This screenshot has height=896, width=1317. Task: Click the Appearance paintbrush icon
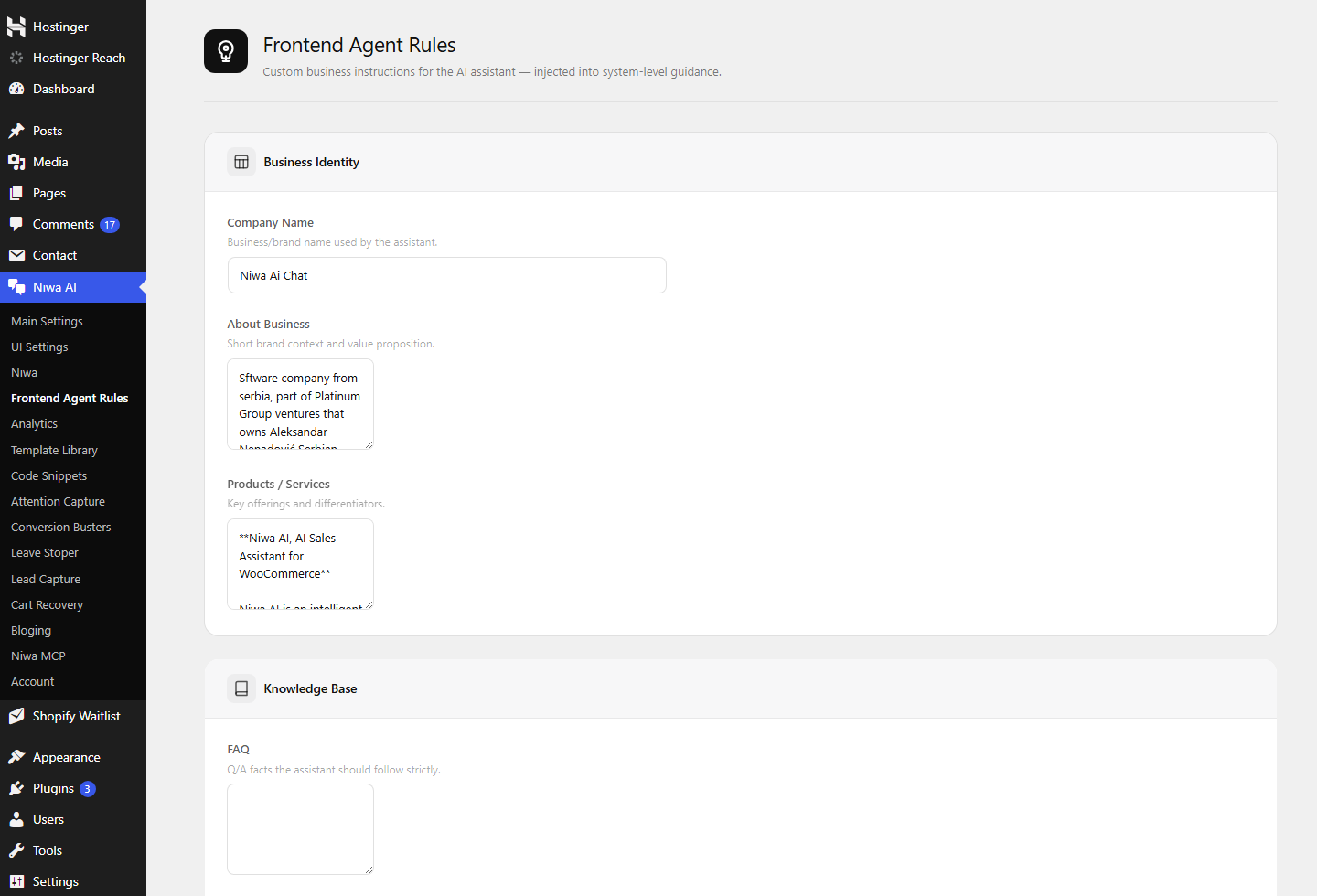[x=16, y=757]
